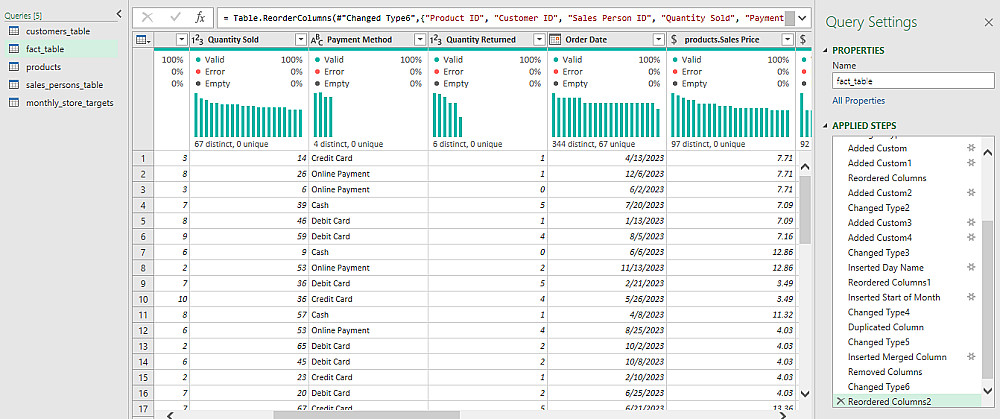Screen dimensions: 1000x419
Task: Delete the Reordered Columns2 step
Action: click(x=839, y=402)
